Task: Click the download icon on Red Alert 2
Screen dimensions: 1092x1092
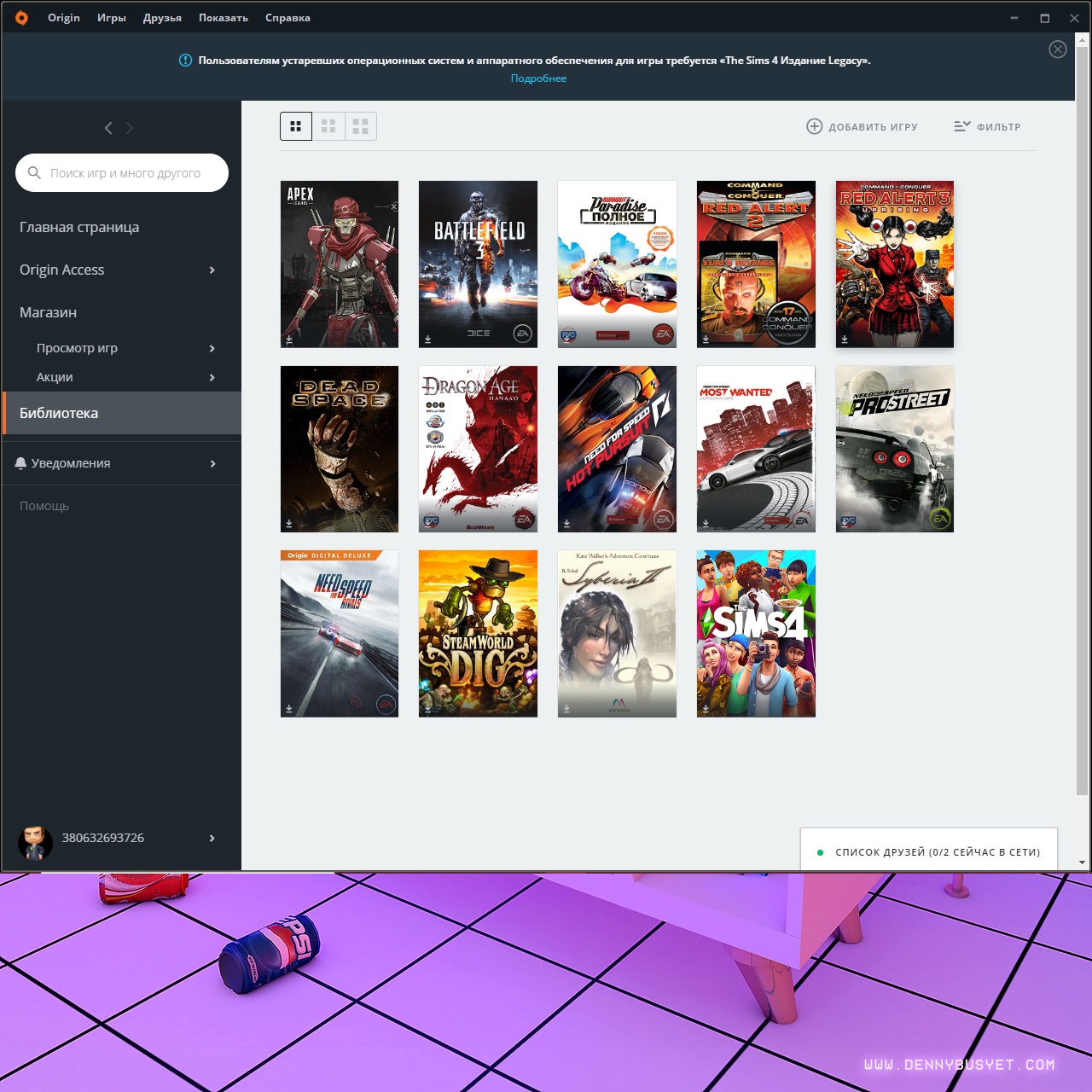Action: pos(706,340)
